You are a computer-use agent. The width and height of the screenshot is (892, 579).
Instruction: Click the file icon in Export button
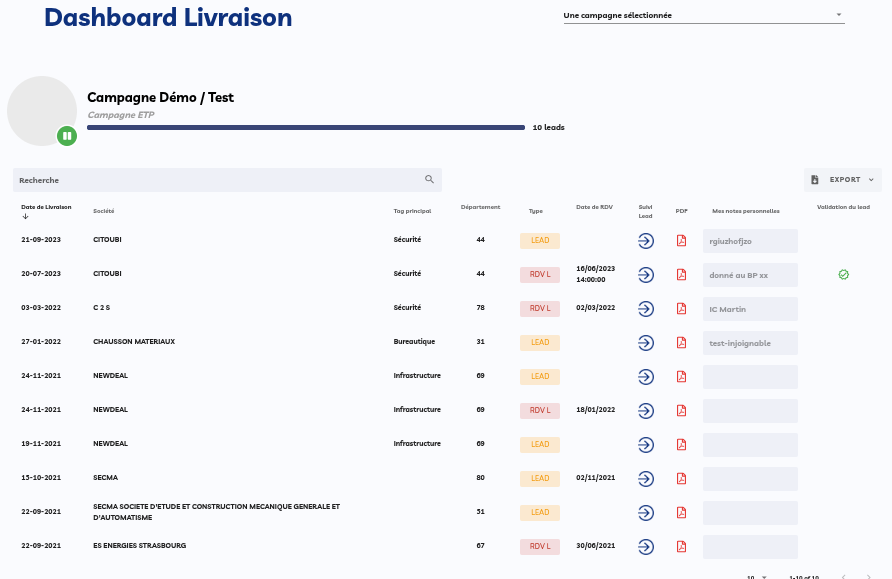[815, 180]
